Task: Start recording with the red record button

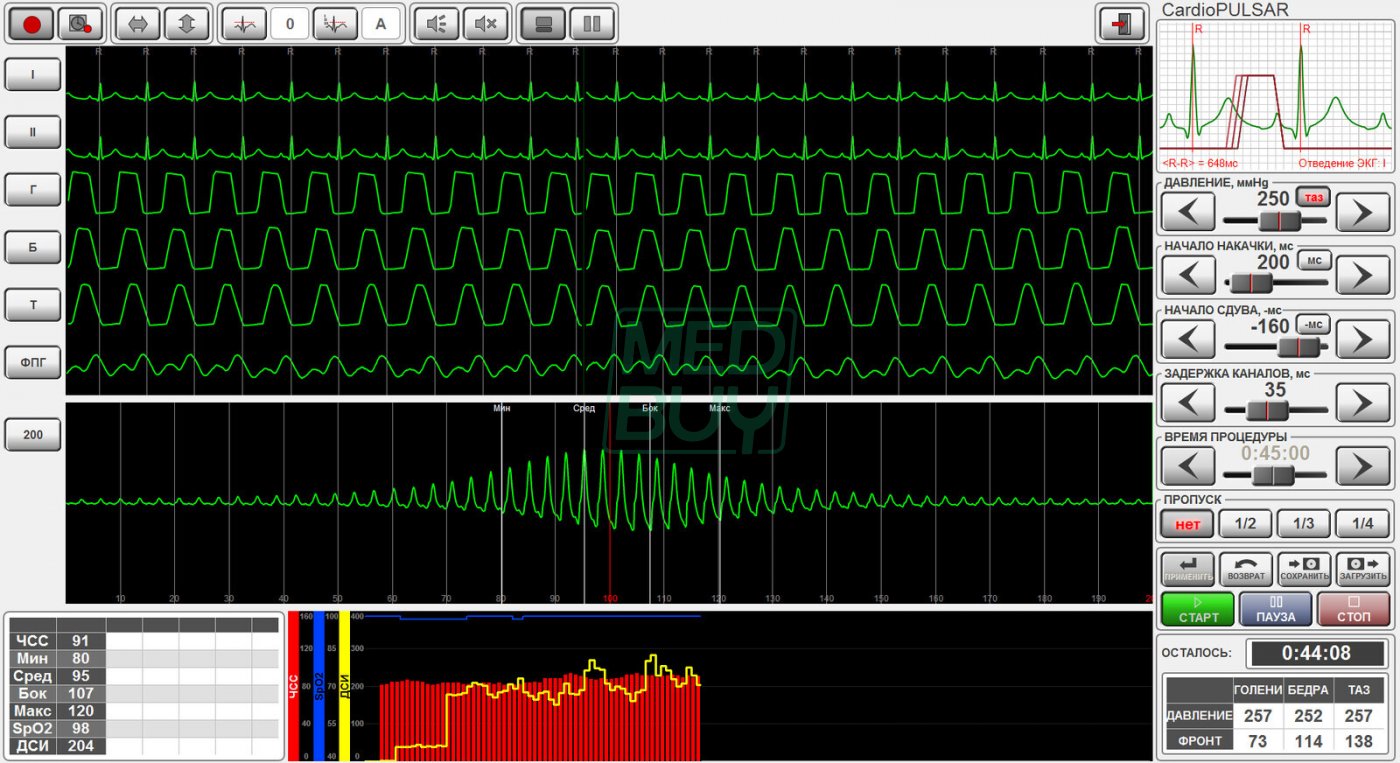Action: 32,23
